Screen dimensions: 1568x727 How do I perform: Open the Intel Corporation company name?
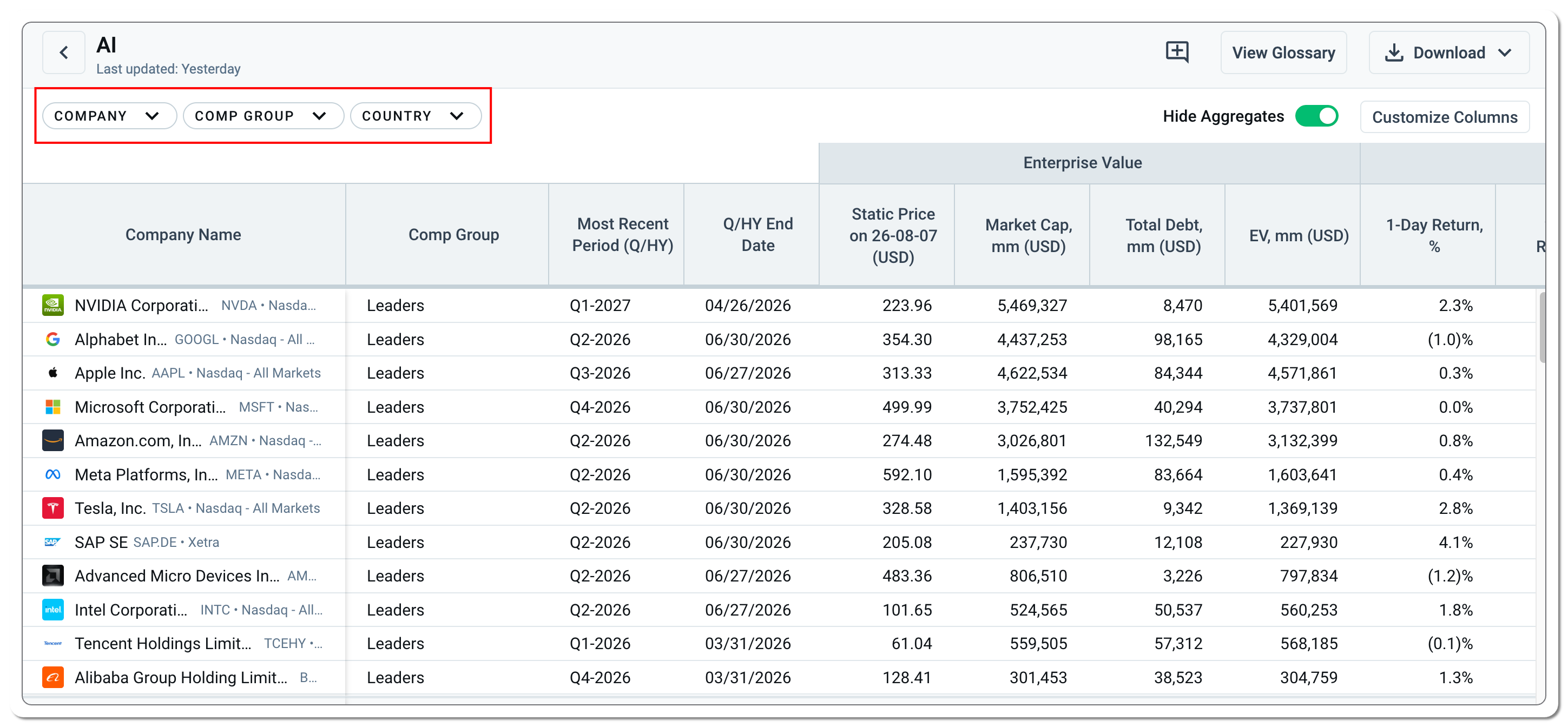click(x=131, y=610)
